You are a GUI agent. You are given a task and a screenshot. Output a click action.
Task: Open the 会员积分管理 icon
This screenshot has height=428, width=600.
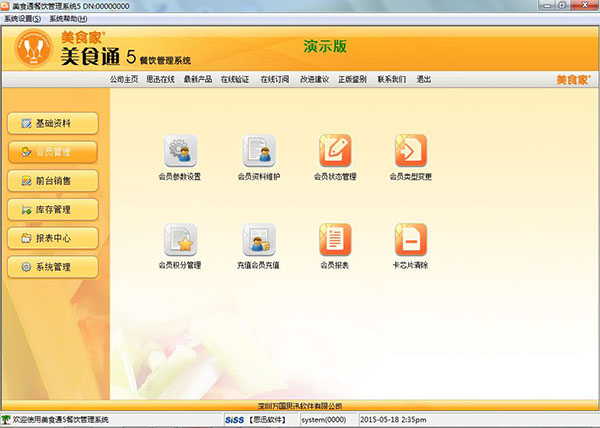(x=180, y=239)
